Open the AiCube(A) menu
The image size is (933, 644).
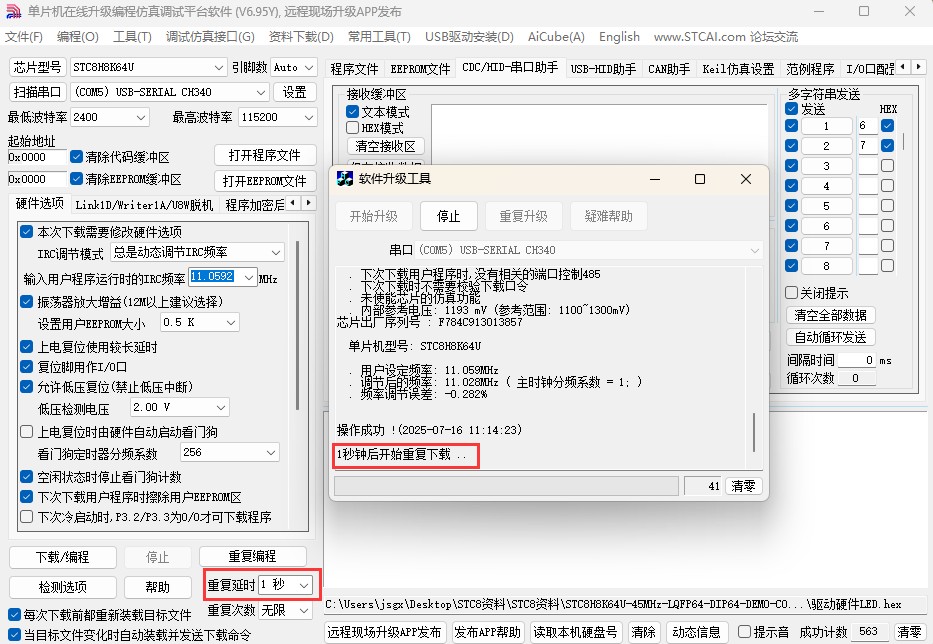[556, 37]
